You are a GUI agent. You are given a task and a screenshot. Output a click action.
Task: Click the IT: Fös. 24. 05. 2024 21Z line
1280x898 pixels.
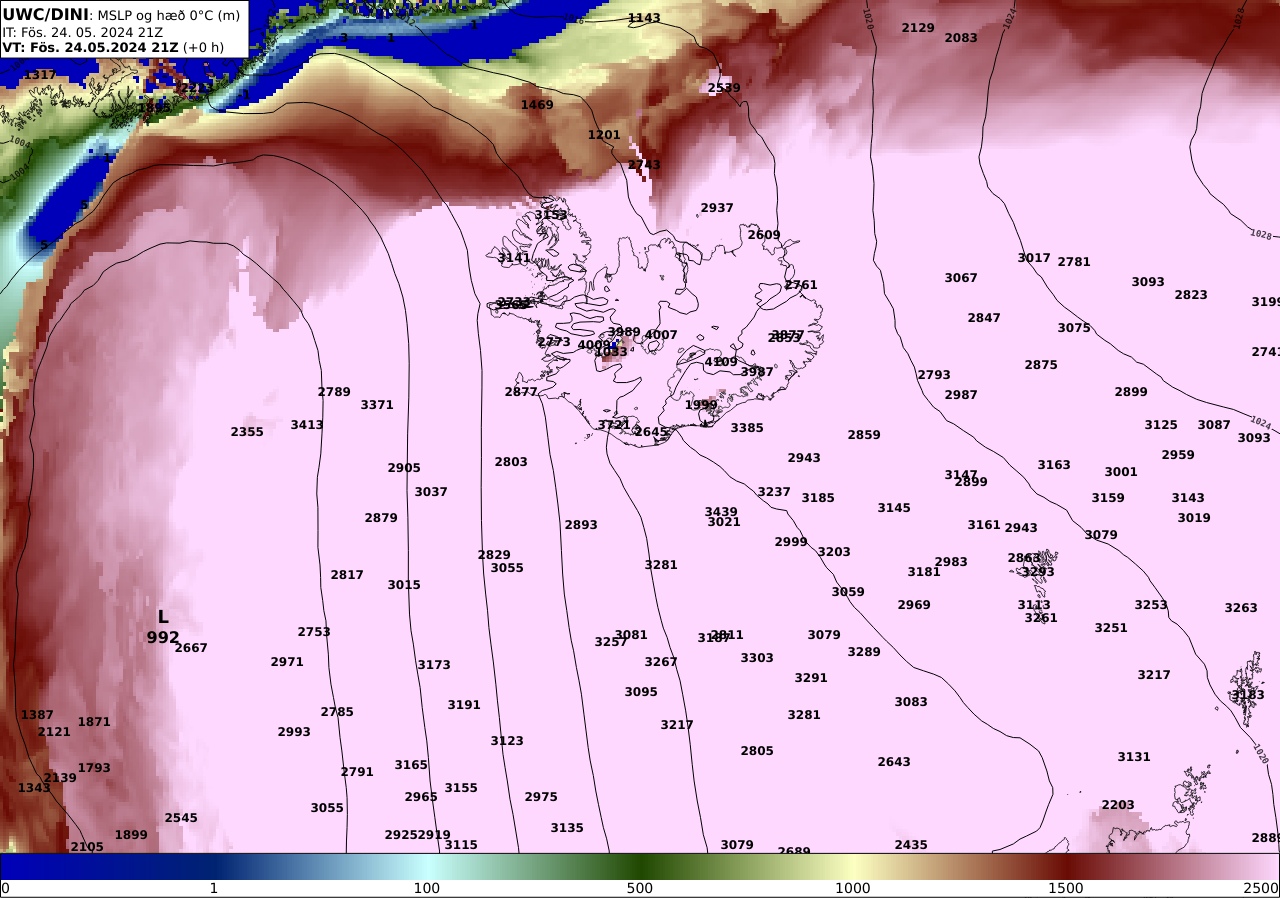(x=82, y=32)
